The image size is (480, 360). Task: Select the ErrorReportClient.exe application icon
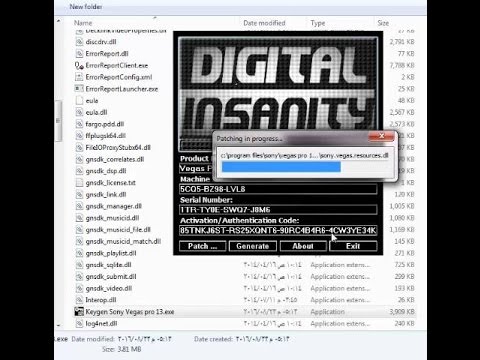tap(79, 65)
